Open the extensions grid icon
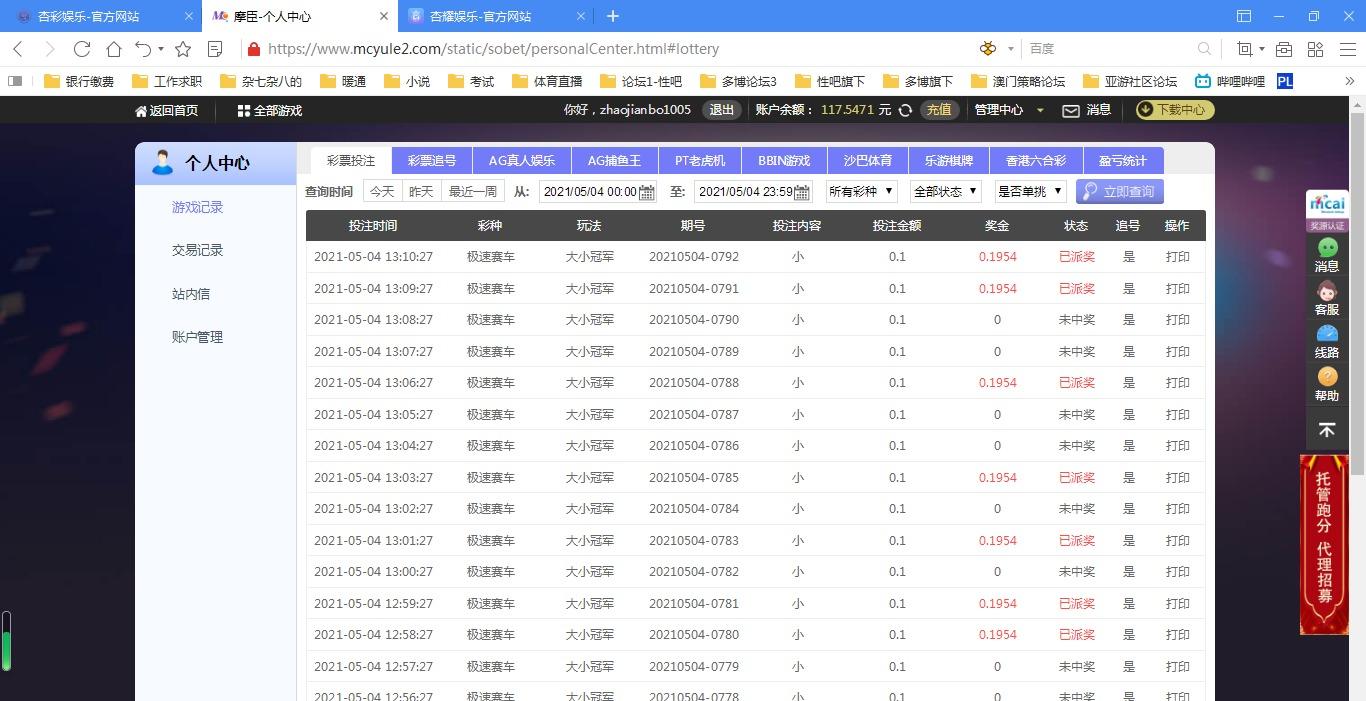Screen dimensions: 1366x701 (1316, 49)
